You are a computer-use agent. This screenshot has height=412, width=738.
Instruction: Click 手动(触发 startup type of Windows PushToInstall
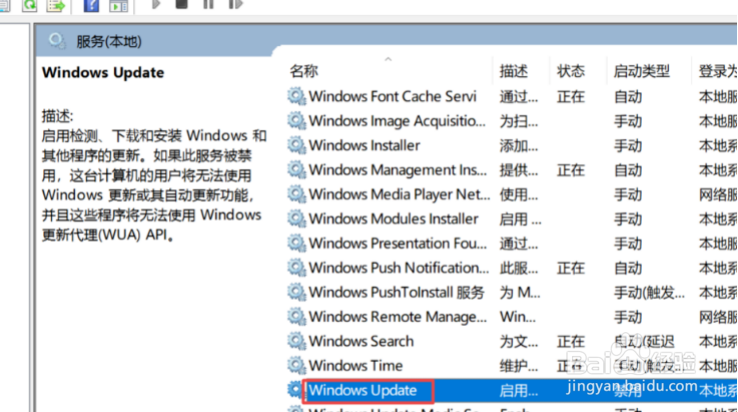click(649, 292)
